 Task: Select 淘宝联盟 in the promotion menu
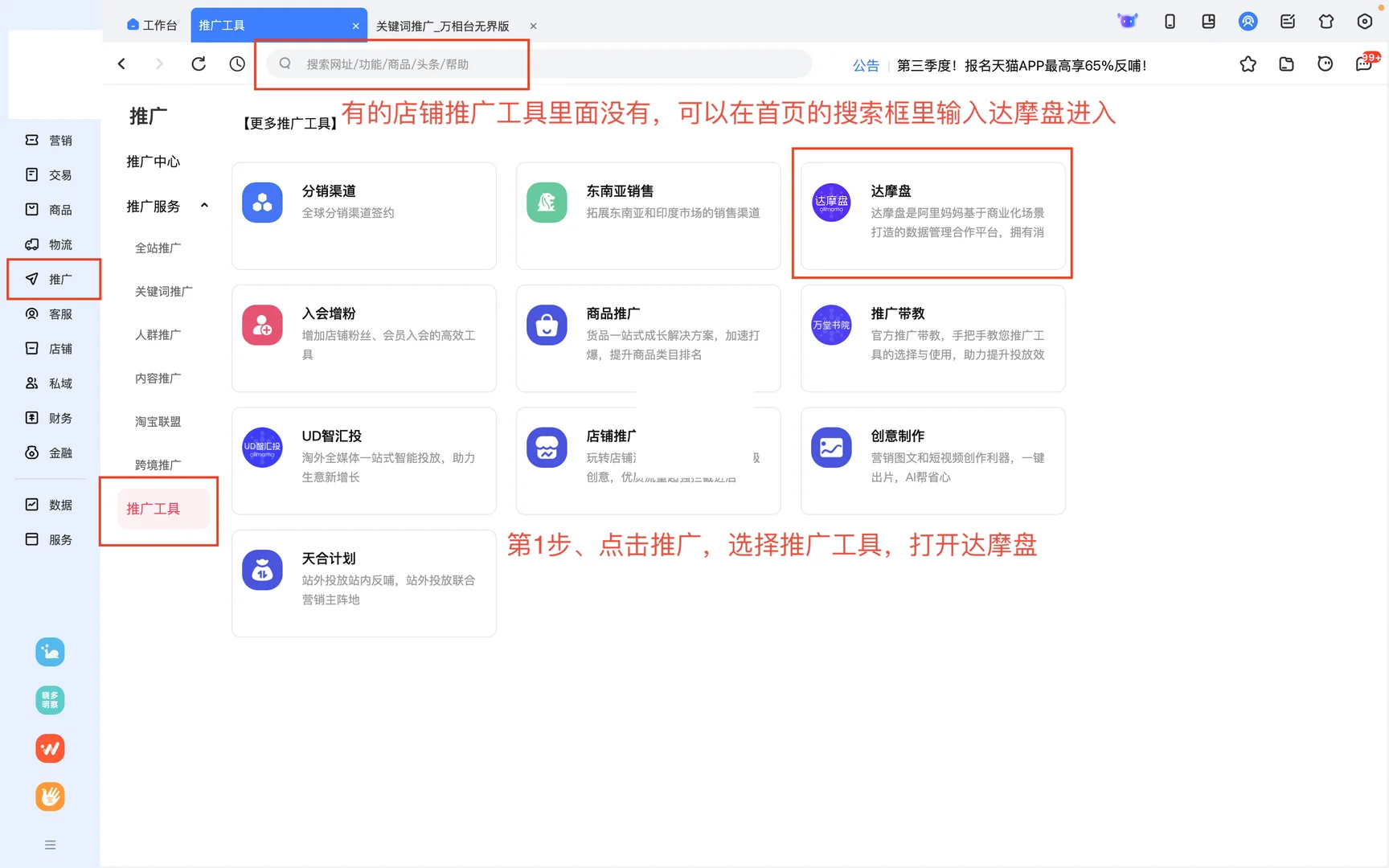coord(158,421)
